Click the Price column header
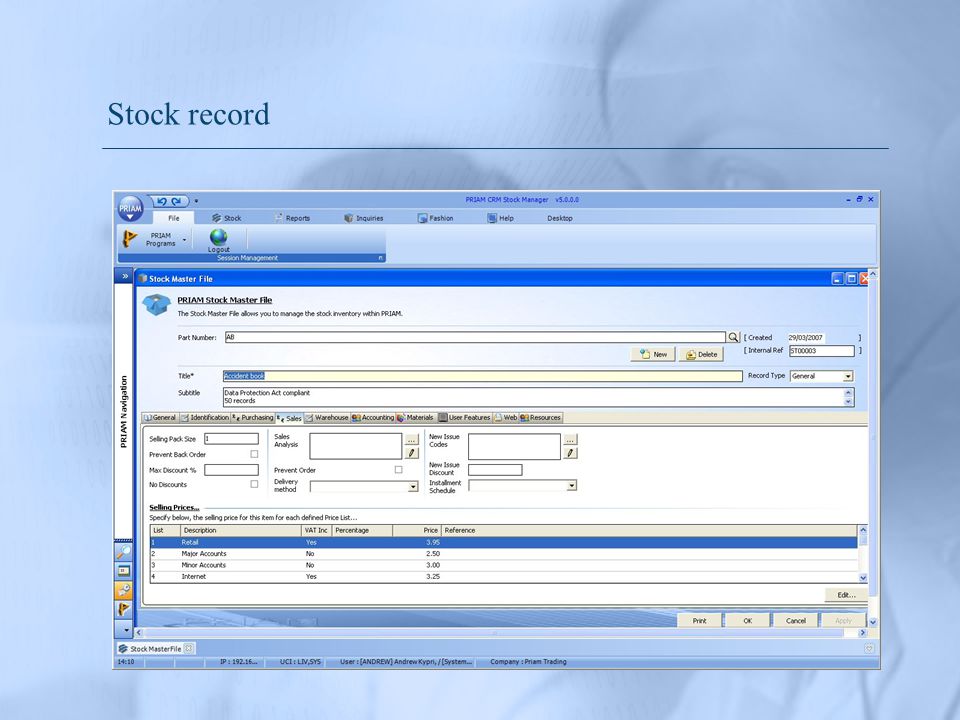 (x=417, y=530)
